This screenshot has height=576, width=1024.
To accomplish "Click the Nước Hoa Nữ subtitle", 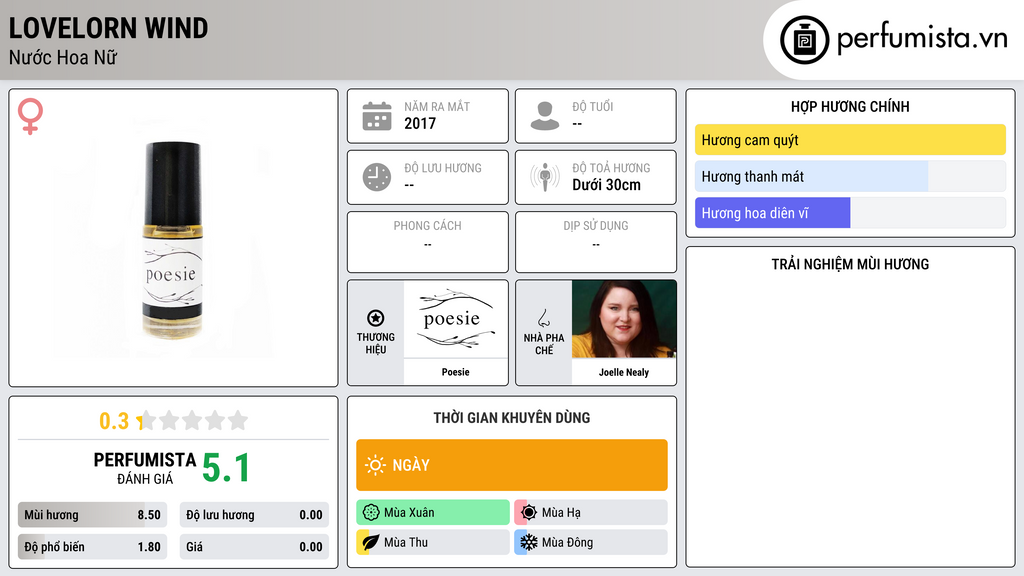I will click(x=63, y=58).
